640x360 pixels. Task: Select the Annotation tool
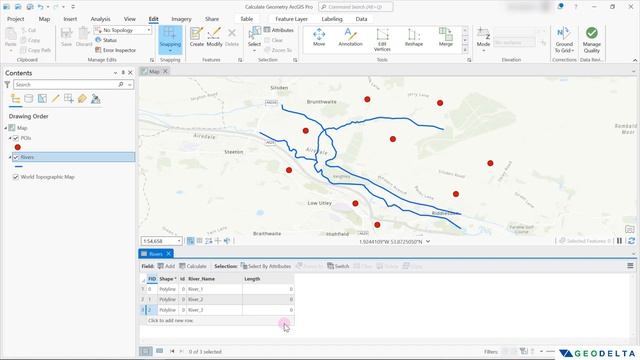coord(350,37)
